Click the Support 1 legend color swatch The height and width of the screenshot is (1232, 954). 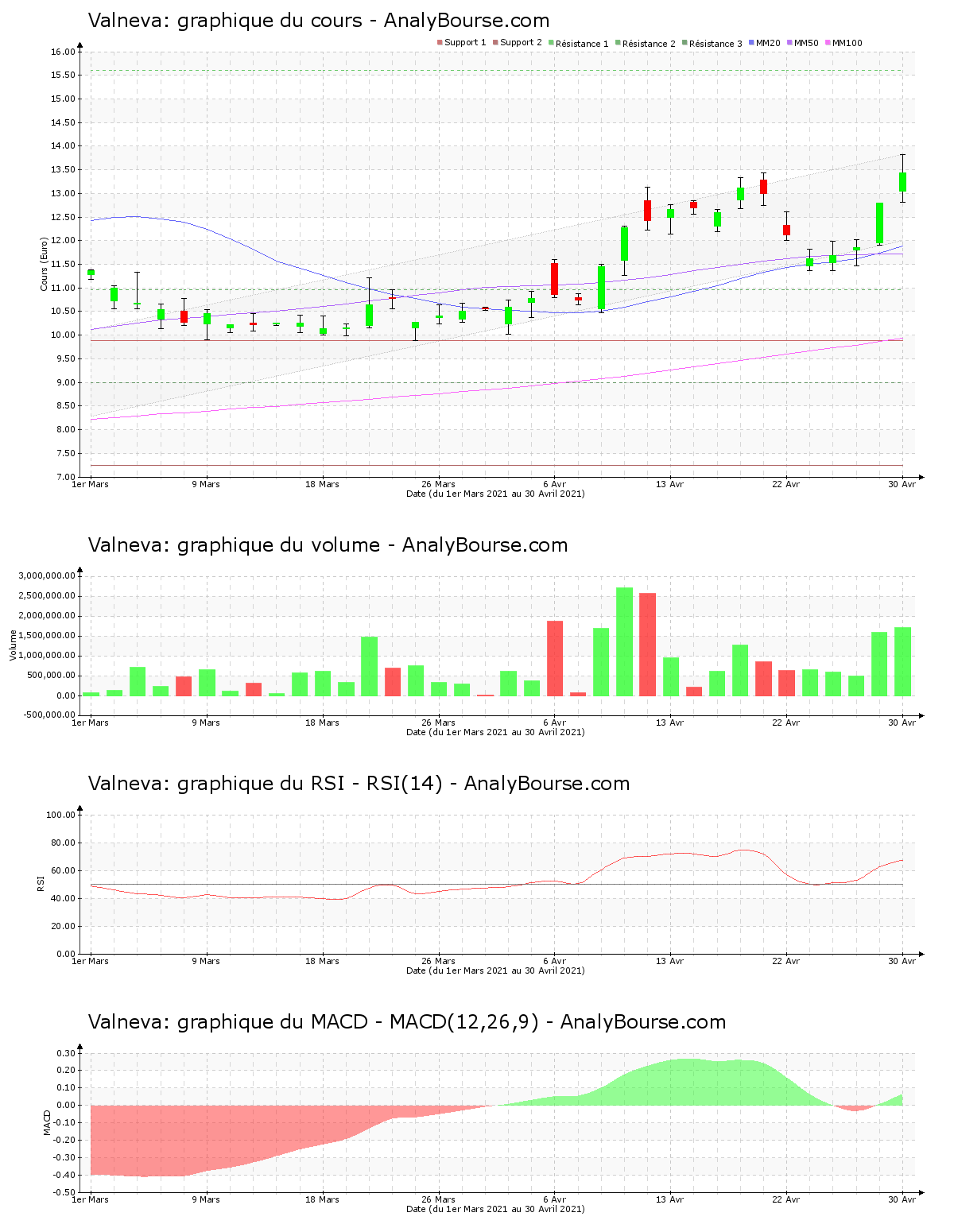440,43
